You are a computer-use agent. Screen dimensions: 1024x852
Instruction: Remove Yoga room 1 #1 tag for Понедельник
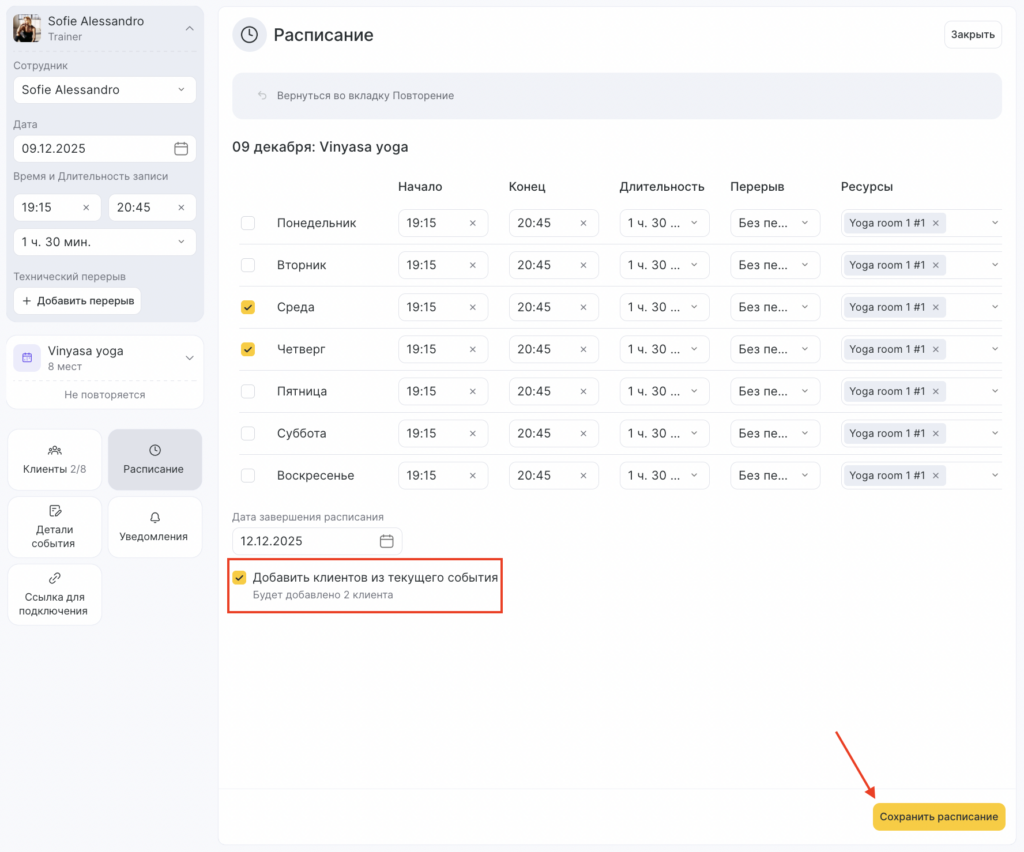(936, 223)
